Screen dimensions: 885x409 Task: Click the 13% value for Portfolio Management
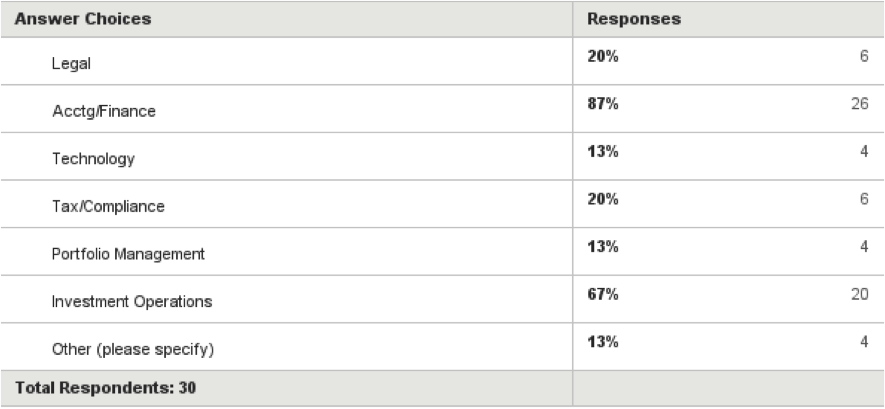click(603, 247)
